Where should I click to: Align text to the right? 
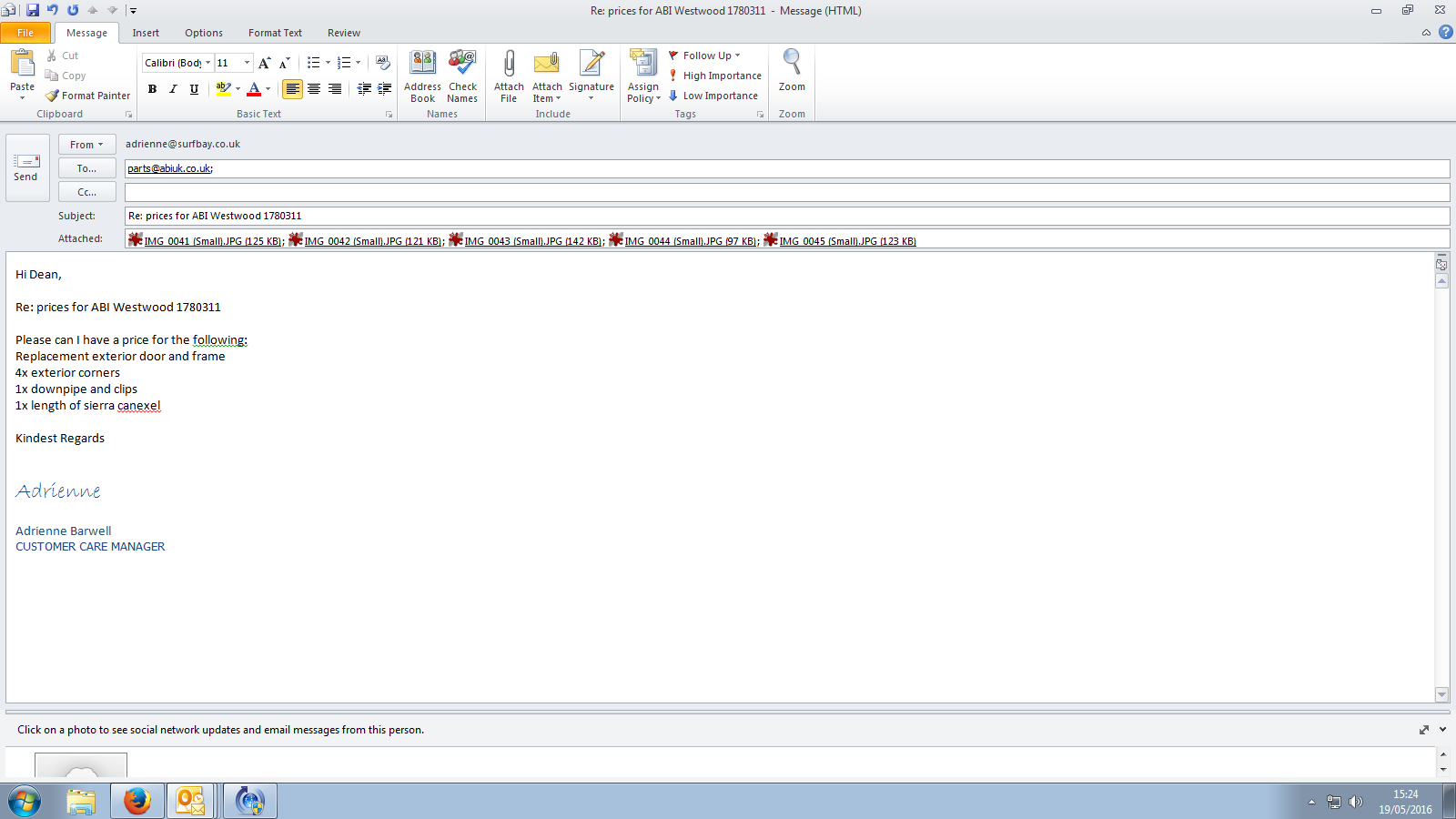pyautogui.click(x=335, y=88)
